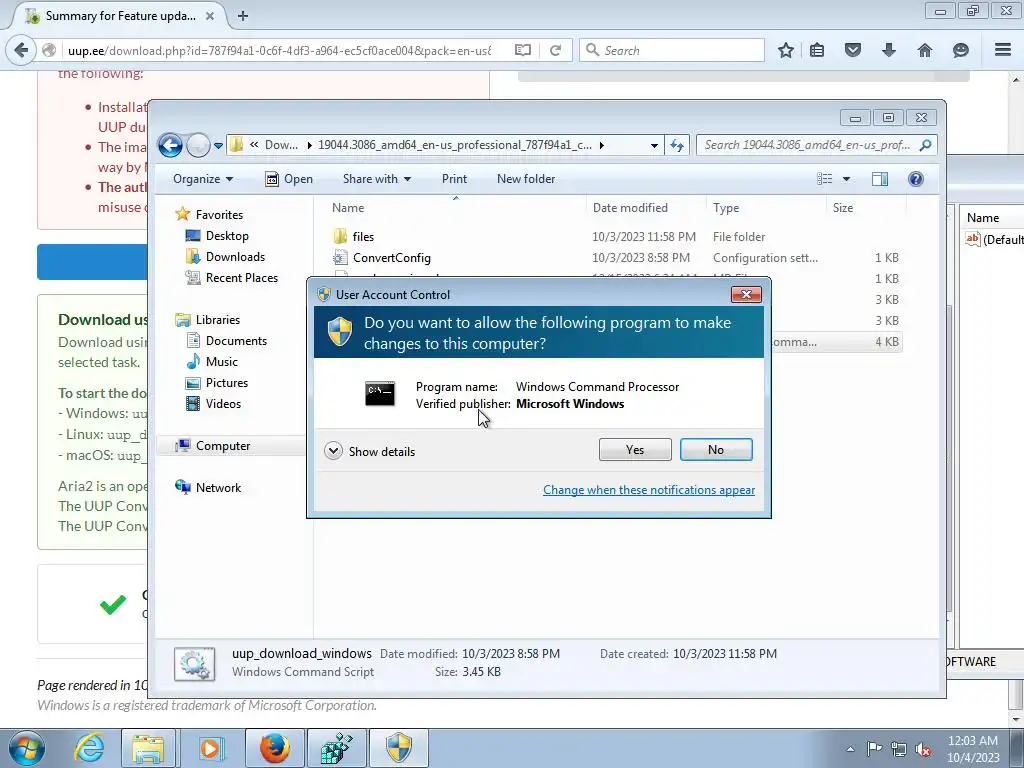The image size is (1024, 768).
Task: Open Pocket icon in Firefox toolbar
Action: click(853, 50)
